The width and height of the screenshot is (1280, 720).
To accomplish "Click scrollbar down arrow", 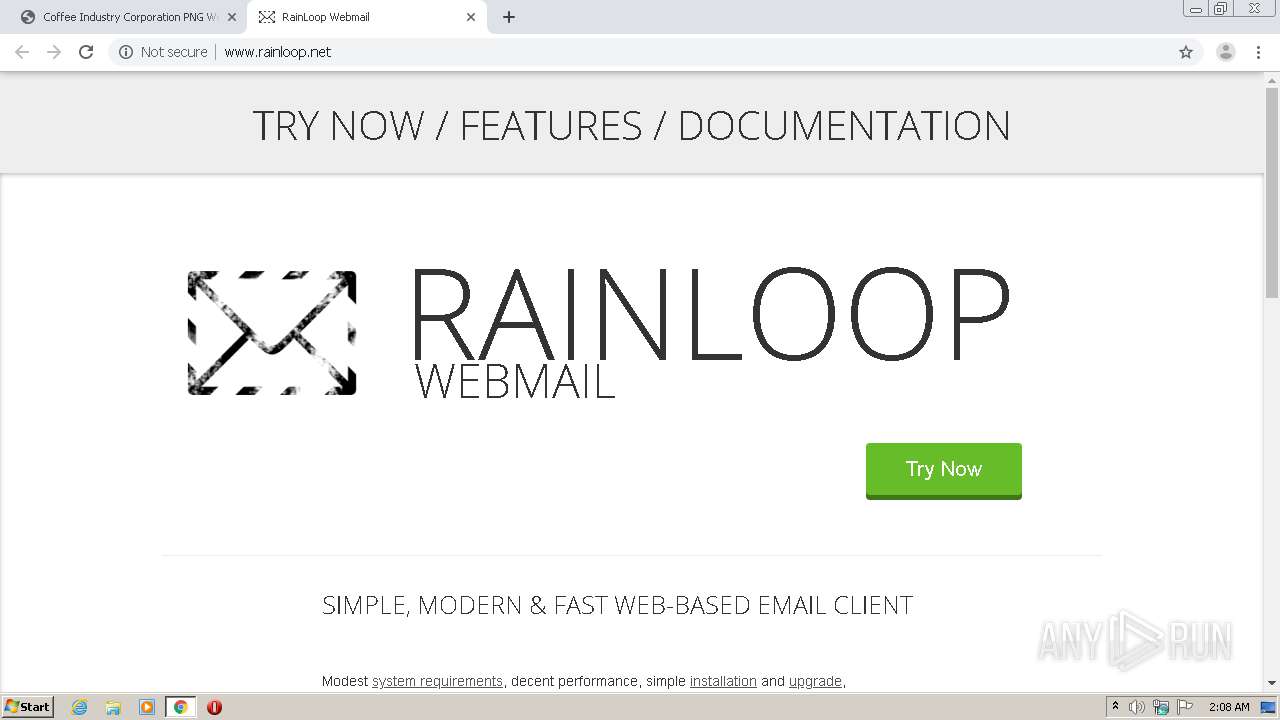I will click(x=1272, y=682).
